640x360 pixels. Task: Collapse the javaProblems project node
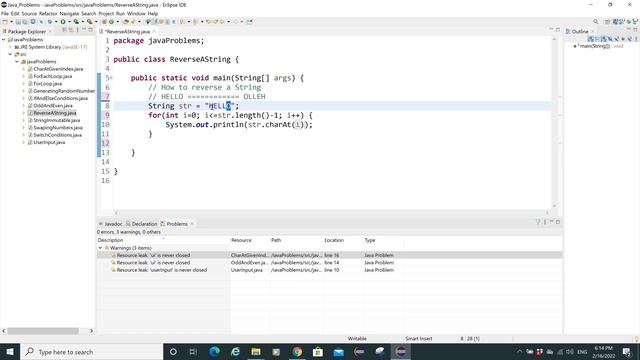point(4,40)
